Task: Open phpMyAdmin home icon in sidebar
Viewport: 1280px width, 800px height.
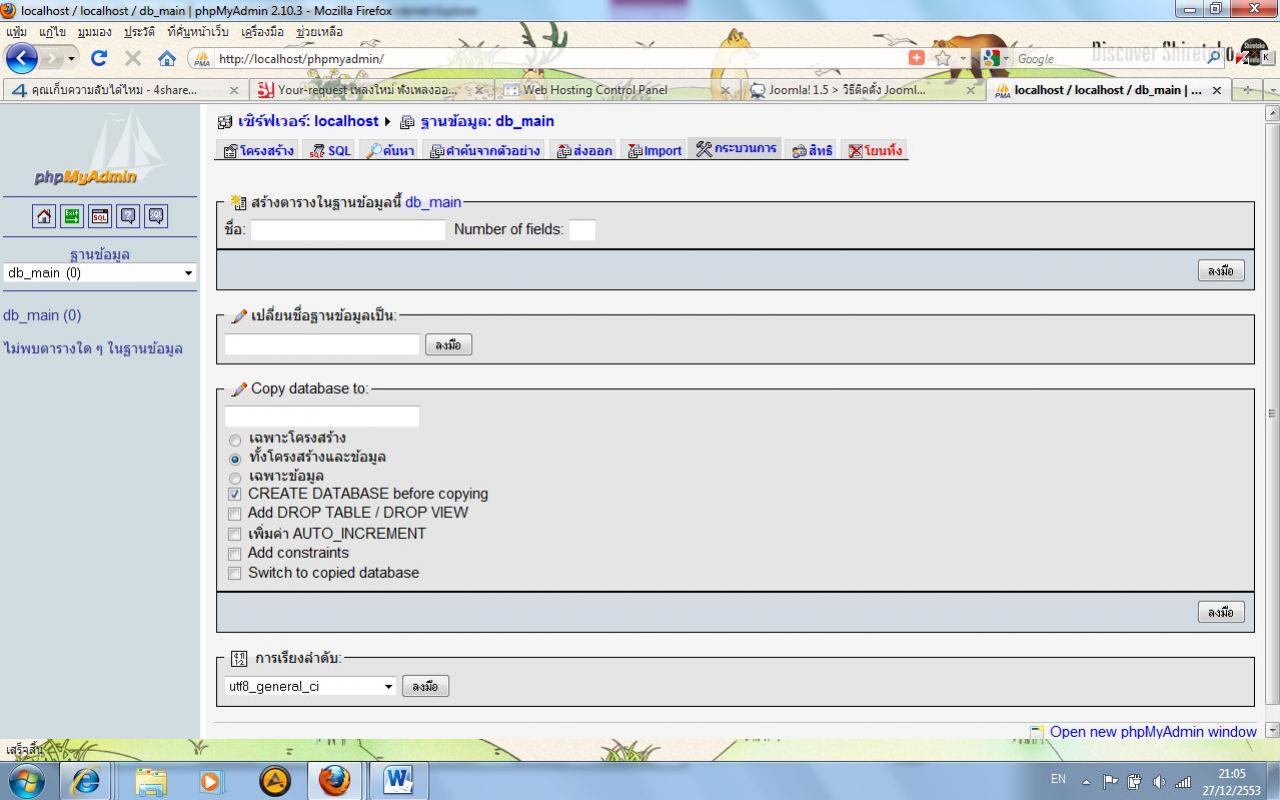Action: coord(44,216)
